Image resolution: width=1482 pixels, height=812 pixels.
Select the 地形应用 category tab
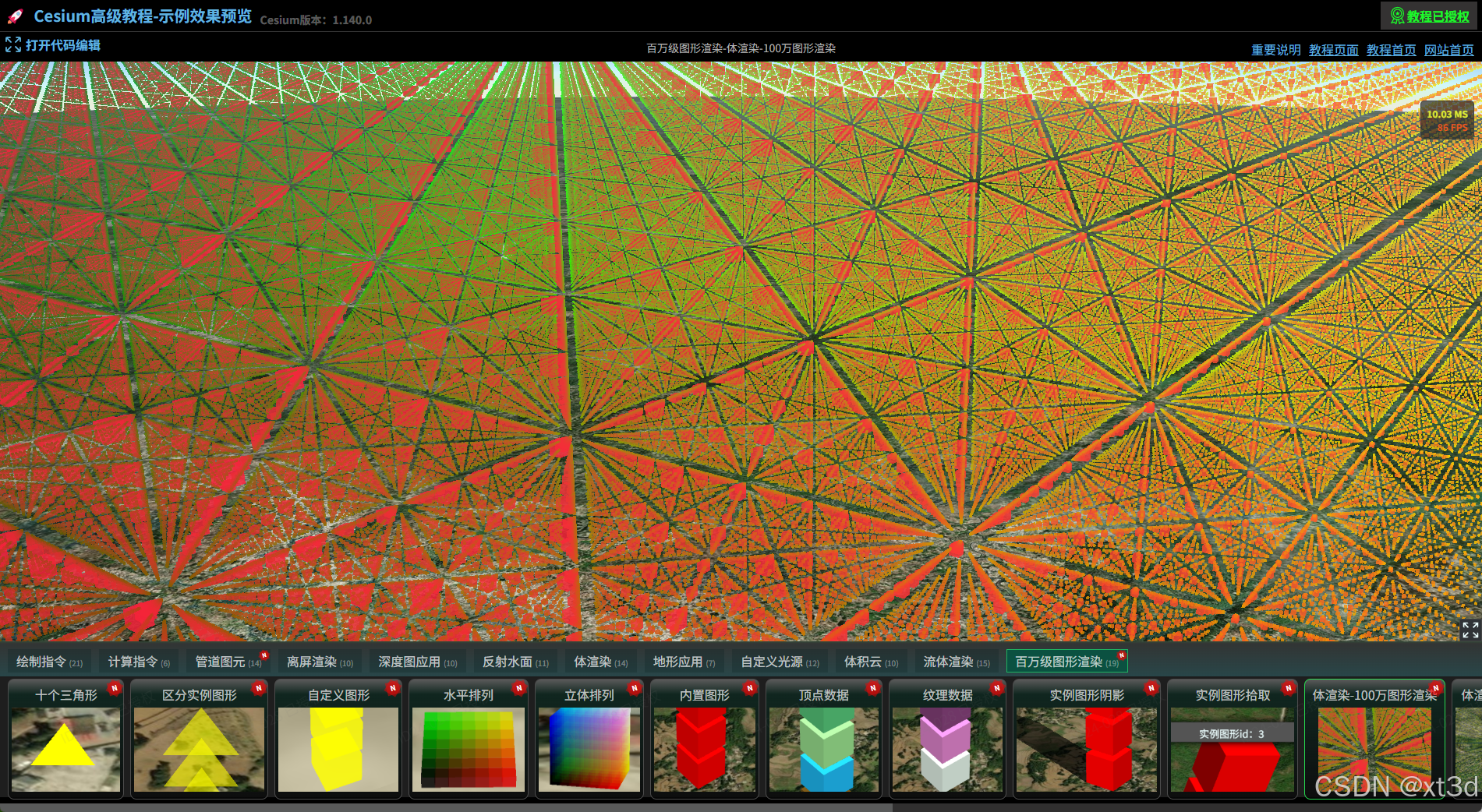[x=684, y=662]
